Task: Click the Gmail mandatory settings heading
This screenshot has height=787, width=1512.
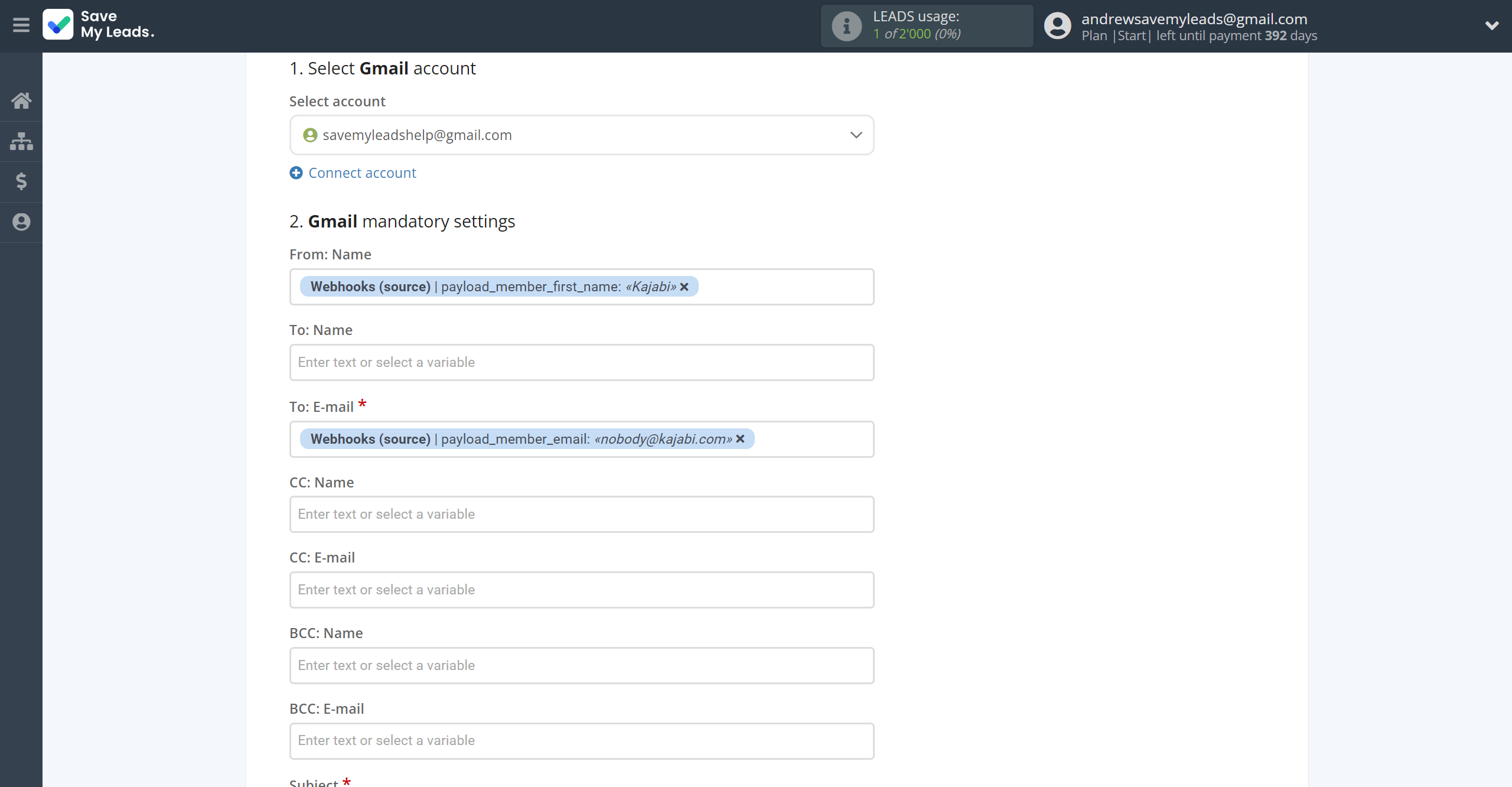Action: click(x=402, y=222)
